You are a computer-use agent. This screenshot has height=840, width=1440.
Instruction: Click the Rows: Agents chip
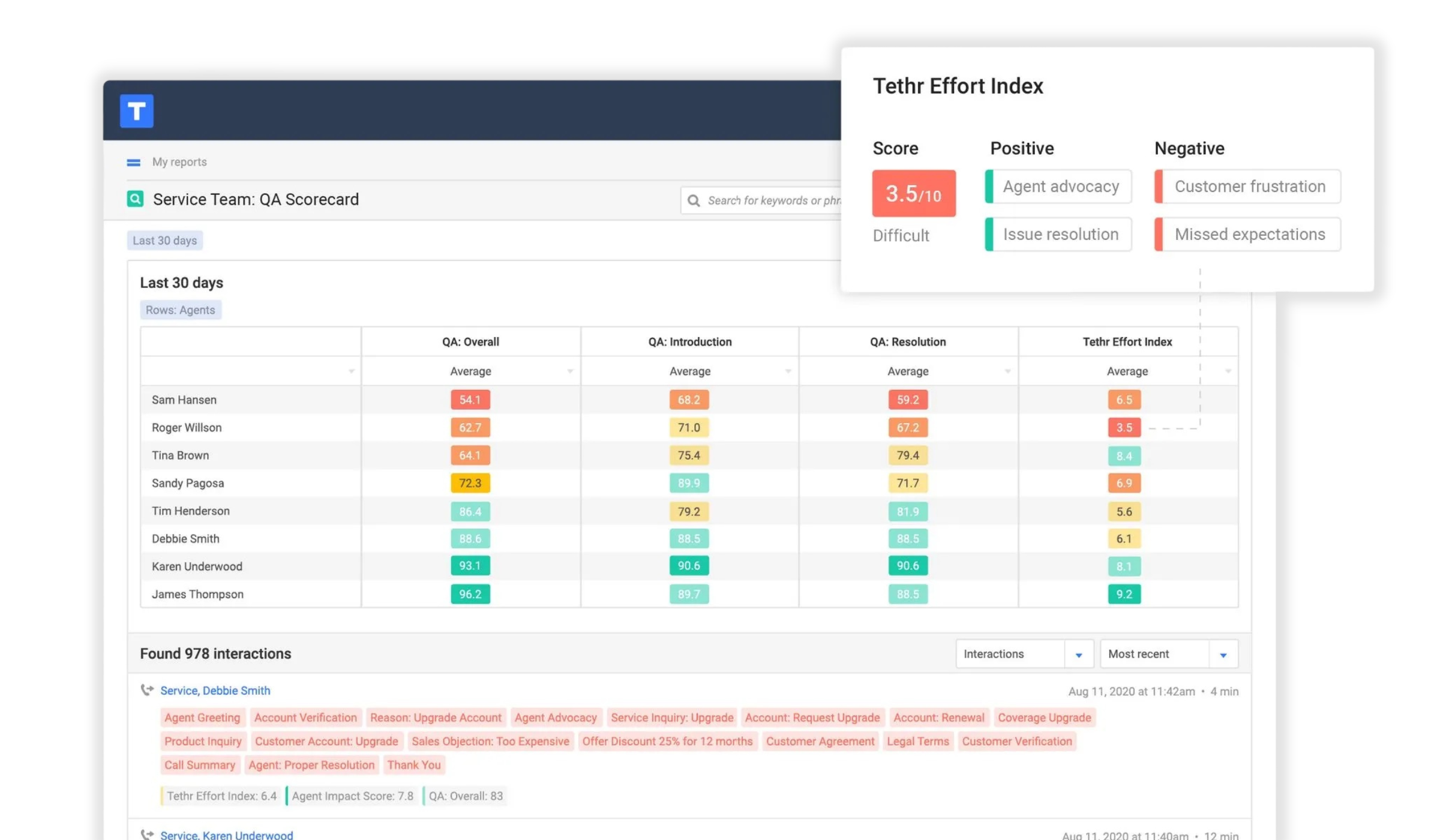tap(181, 310)
